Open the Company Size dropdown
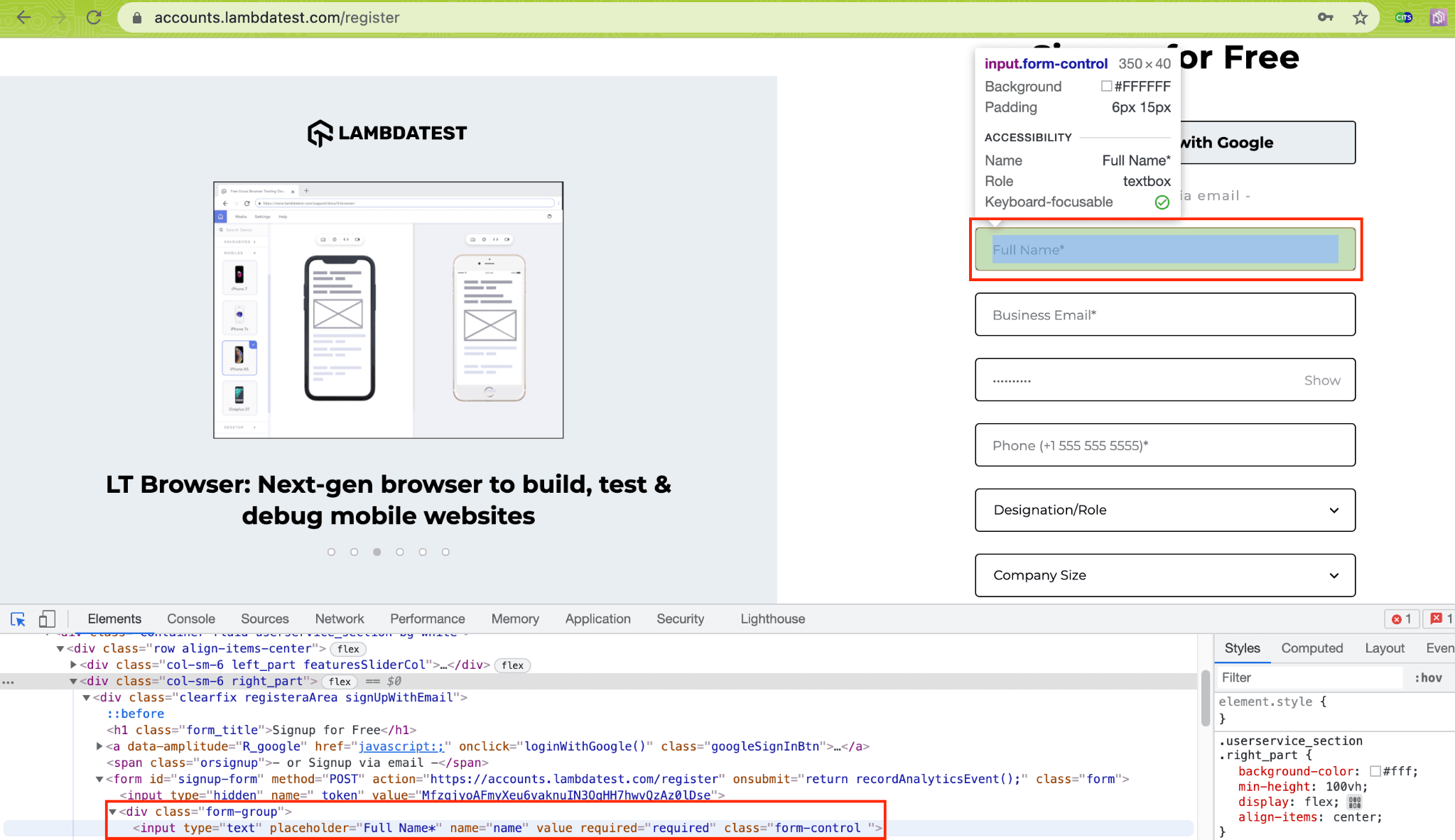The height and width of the screenshot is (840, 1455). tap(1164, 575)
